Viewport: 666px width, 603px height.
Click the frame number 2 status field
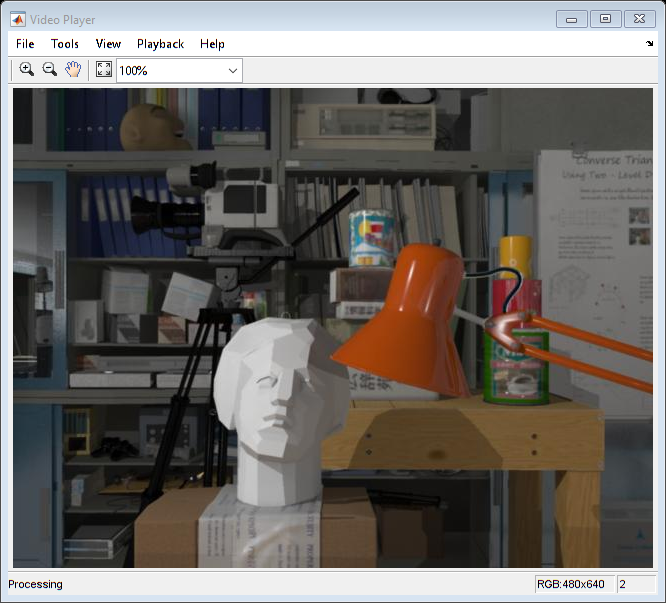pyautogui.click(x=635, y=584)
